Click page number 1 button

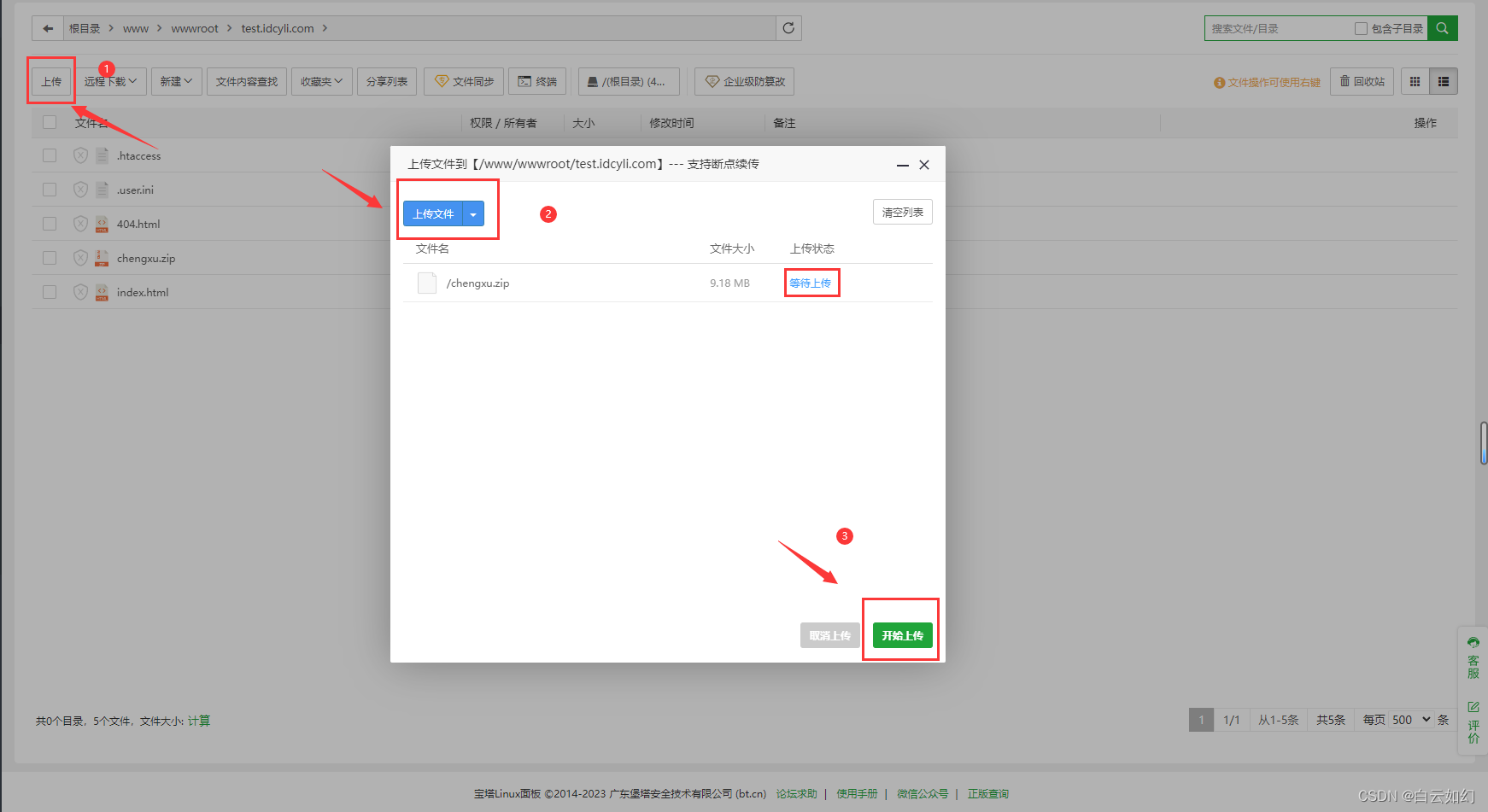coord(1201,720)
